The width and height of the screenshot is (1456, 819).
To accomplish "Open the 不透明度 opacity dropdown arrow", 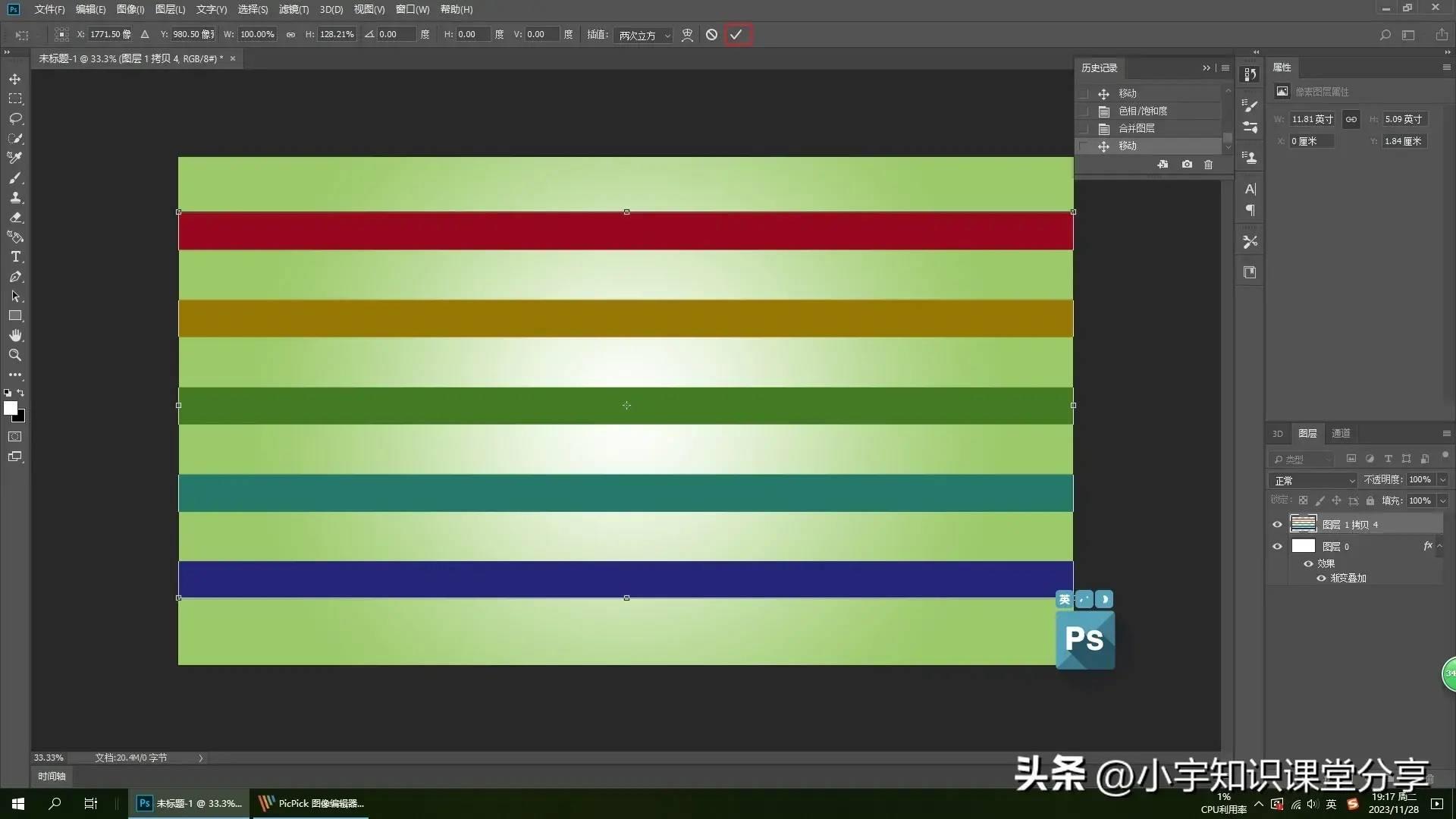I will pyautogui.click(x=1442, y=480).
